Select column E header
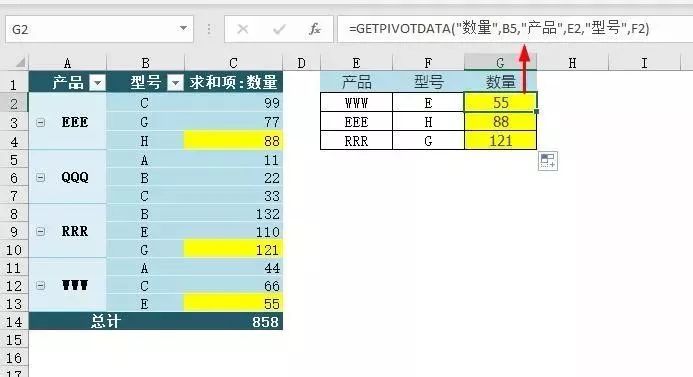 point(356,63)
